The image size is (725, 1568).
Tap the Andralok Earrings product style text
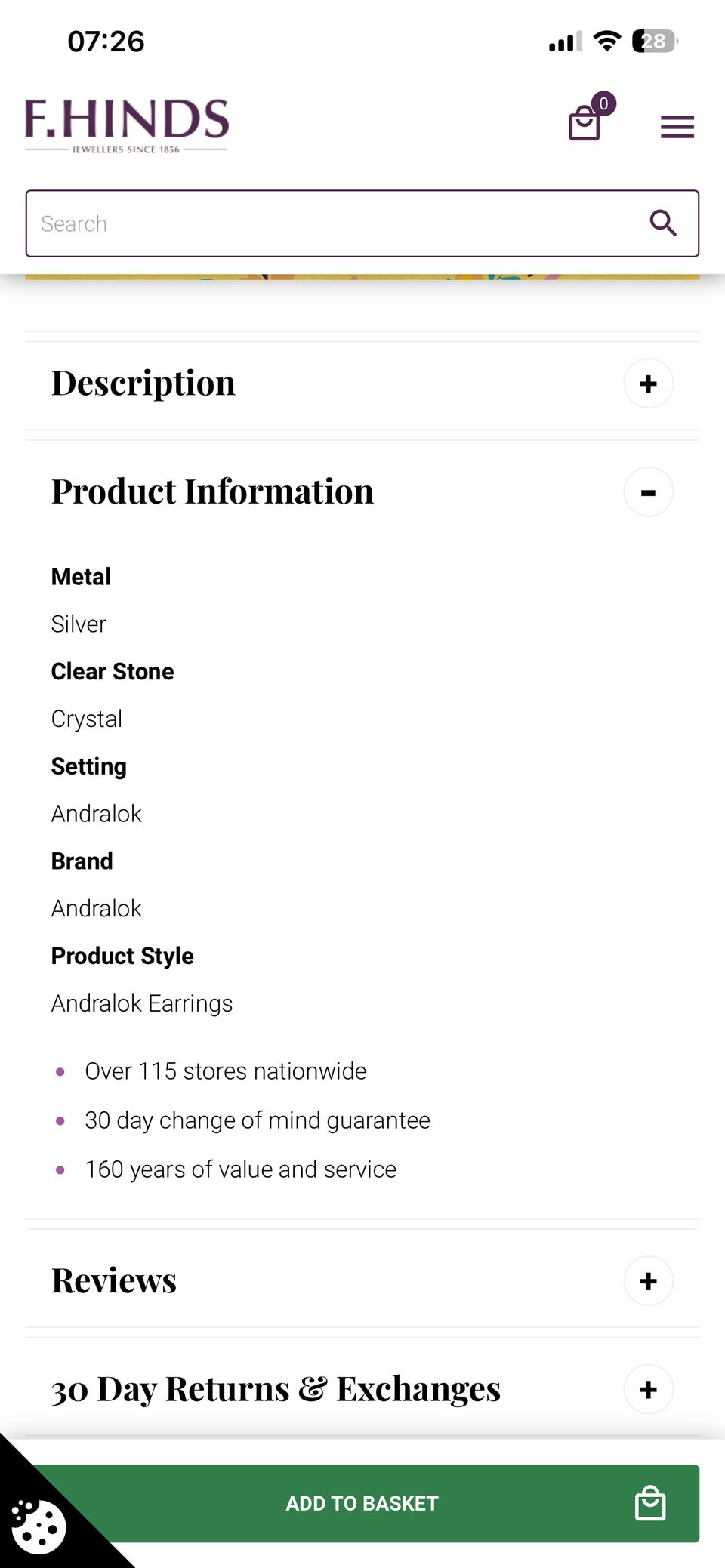(142, 1003)
